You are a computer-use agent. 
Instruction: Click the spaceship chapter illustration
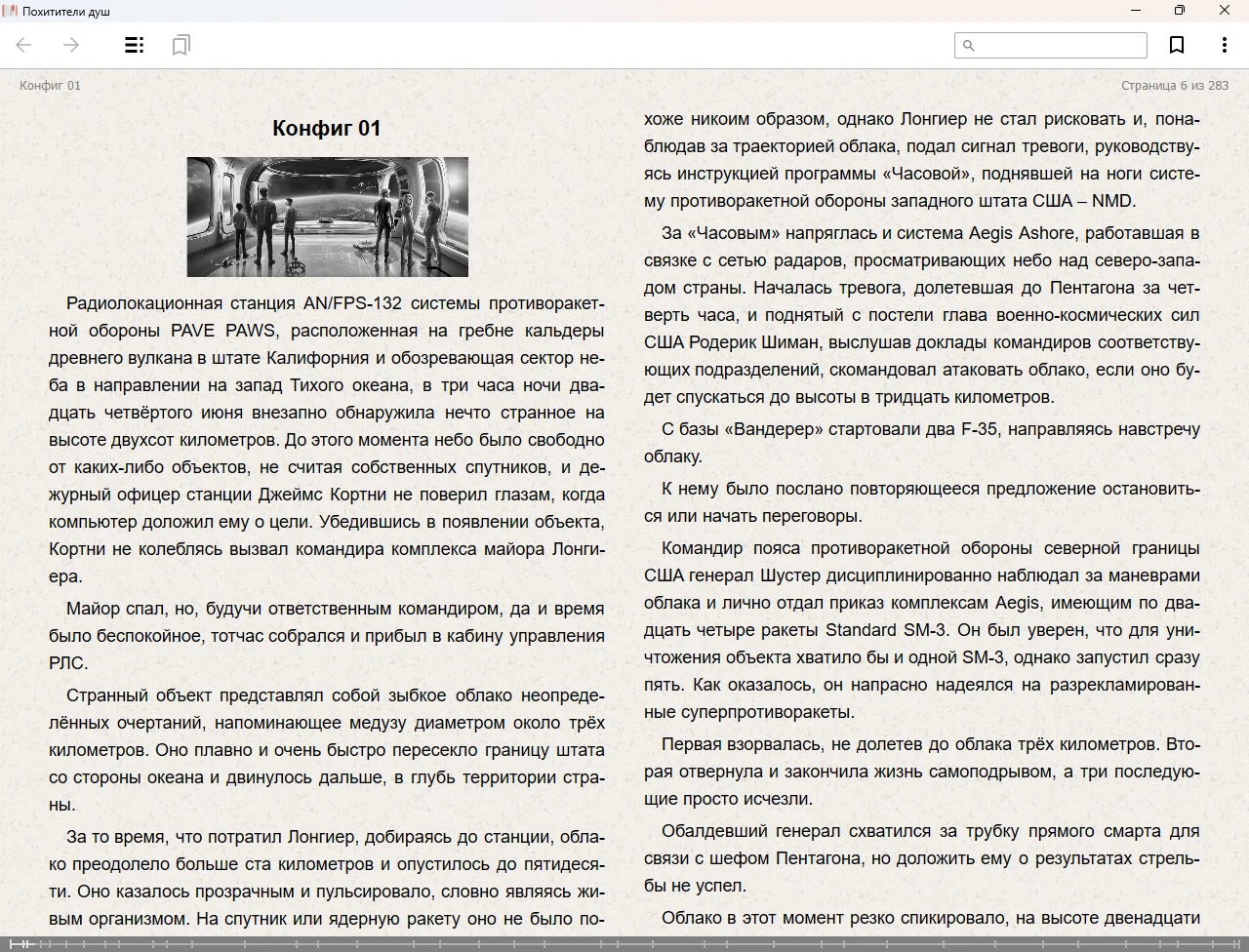327,217
